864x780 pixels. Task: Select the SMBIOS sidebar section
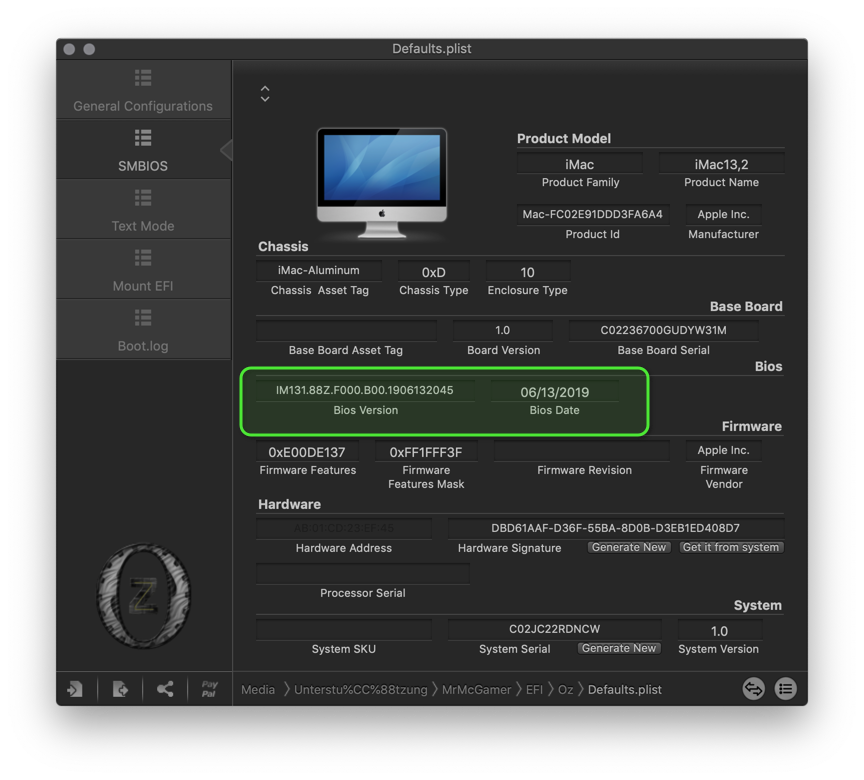pyautogui.click(x=143, y=150)
